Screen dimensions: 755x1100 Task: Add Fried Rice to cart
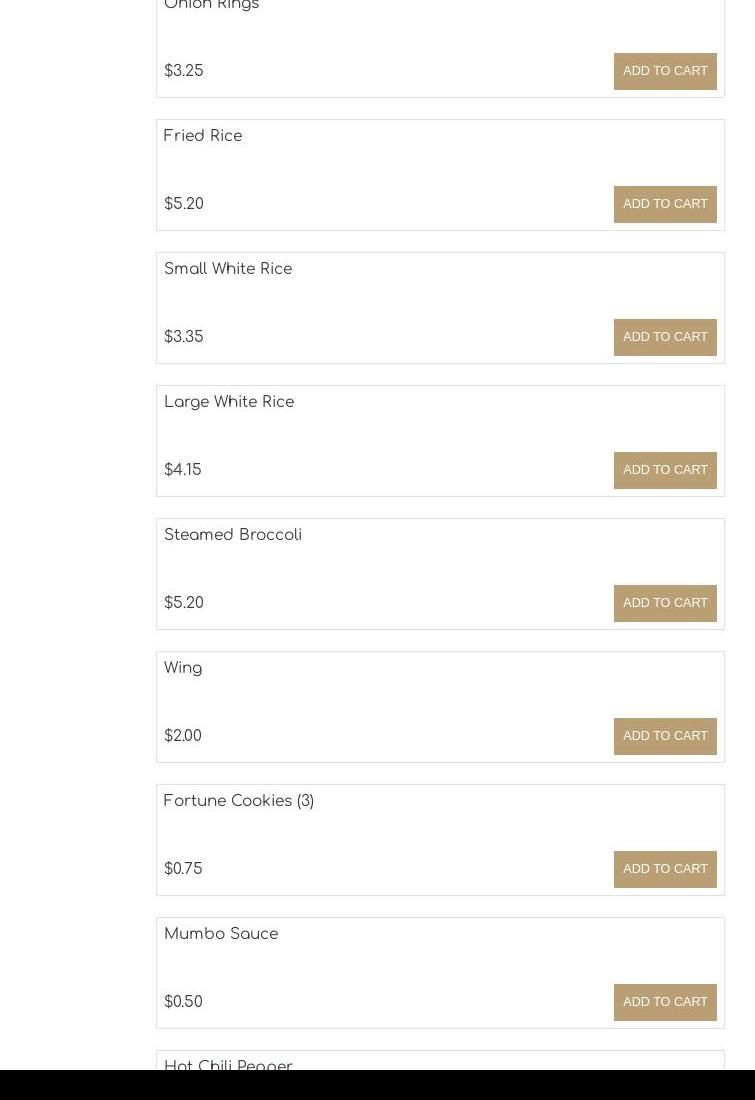click(x=665, y=204)
